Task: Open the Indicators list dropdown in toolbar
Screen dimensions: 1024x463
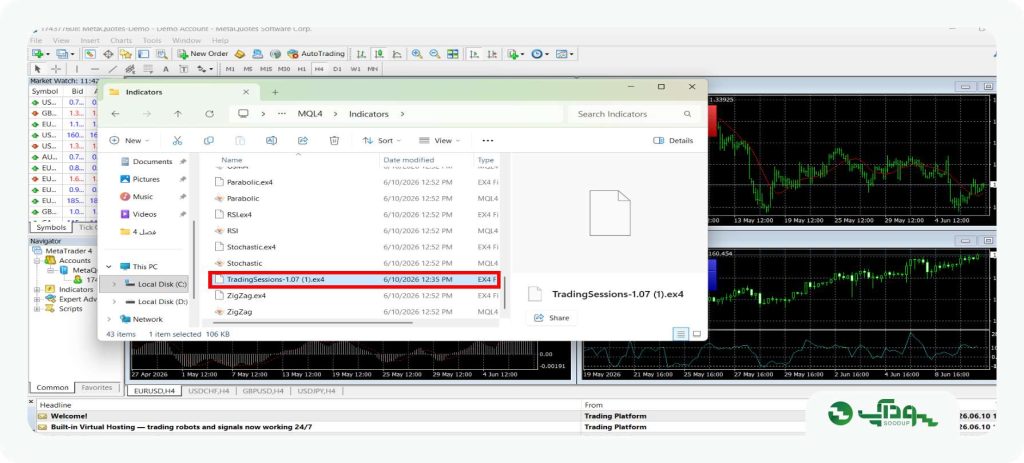Action: (x=515, y=54)
